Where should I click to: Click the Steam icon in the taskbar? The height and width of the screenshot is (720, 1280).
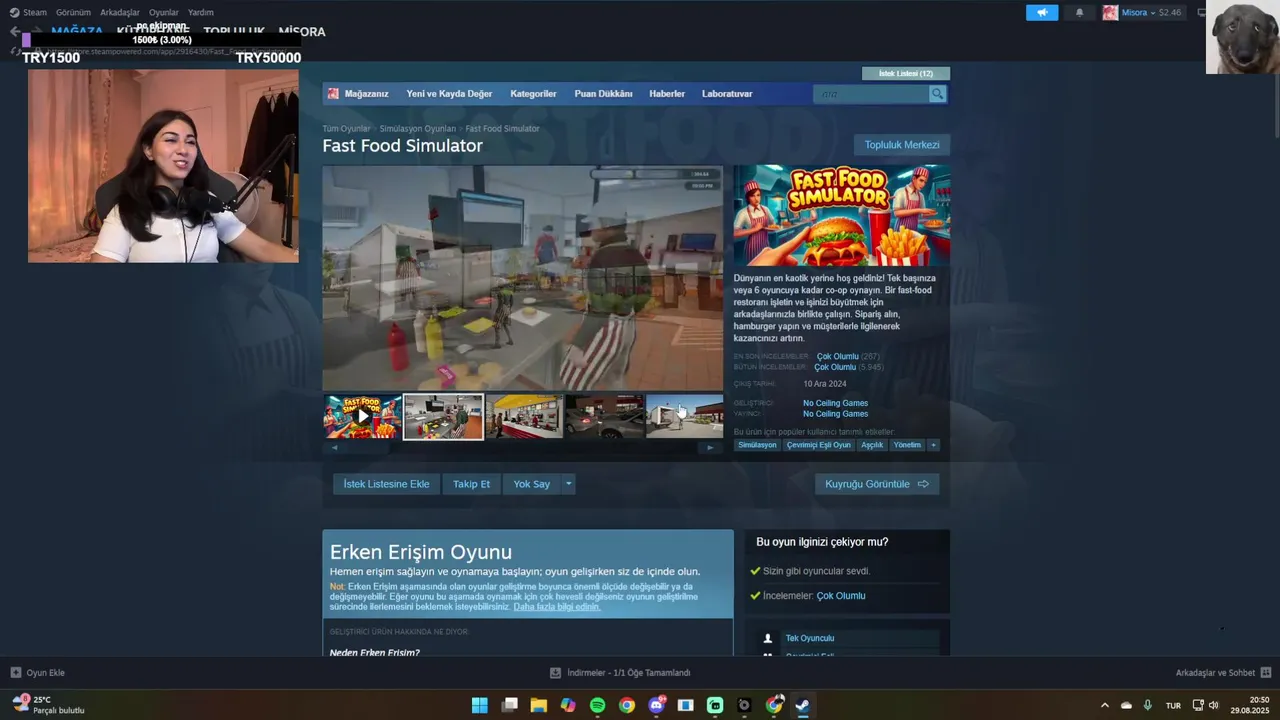(x=802, y=705)
